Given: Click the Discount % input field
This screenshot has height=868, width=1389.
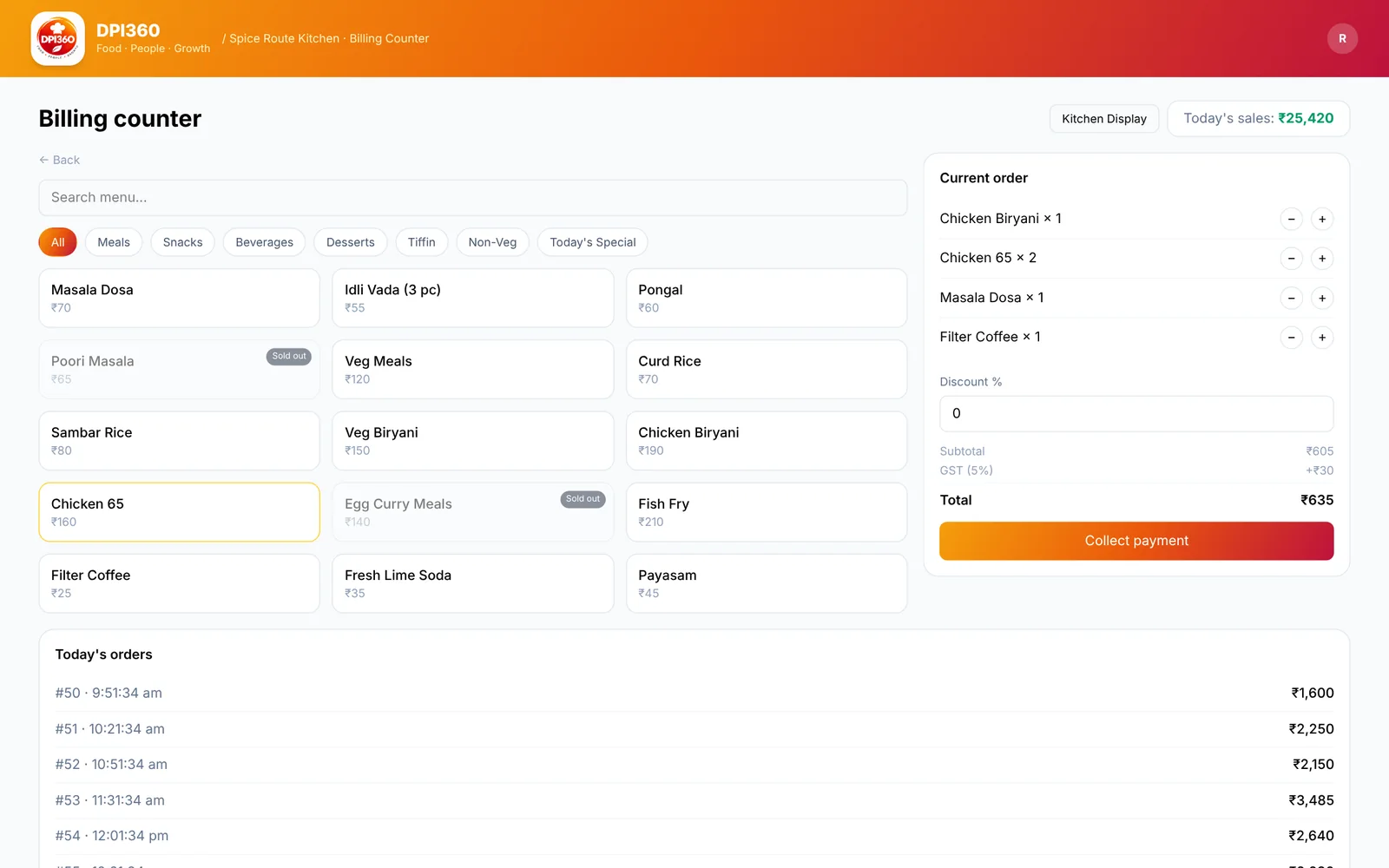Looking at the screenshot, I should [x=1136, y=414].
